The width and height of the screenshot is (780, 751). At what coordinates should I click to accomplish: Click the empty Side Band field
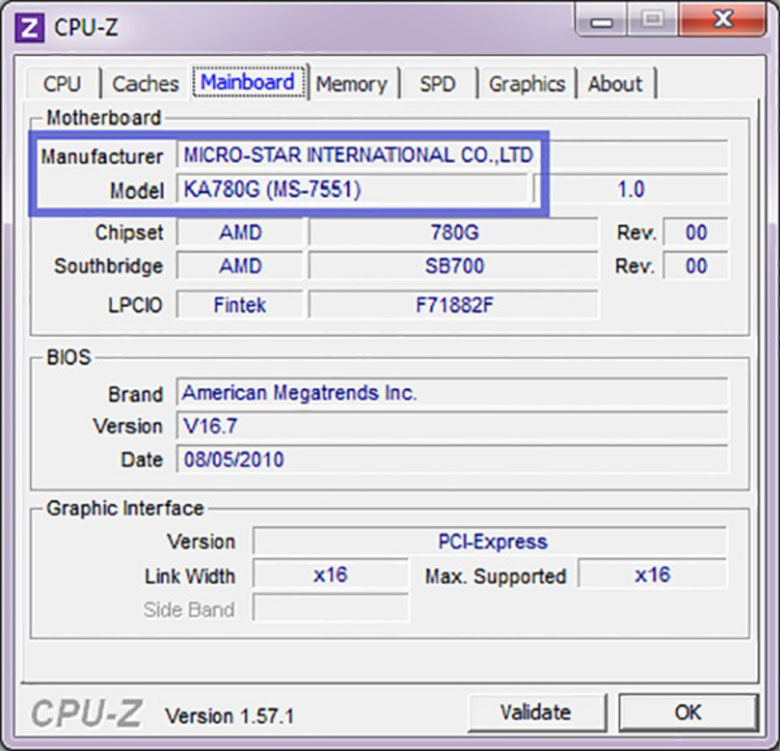click(x=330, y=608)
